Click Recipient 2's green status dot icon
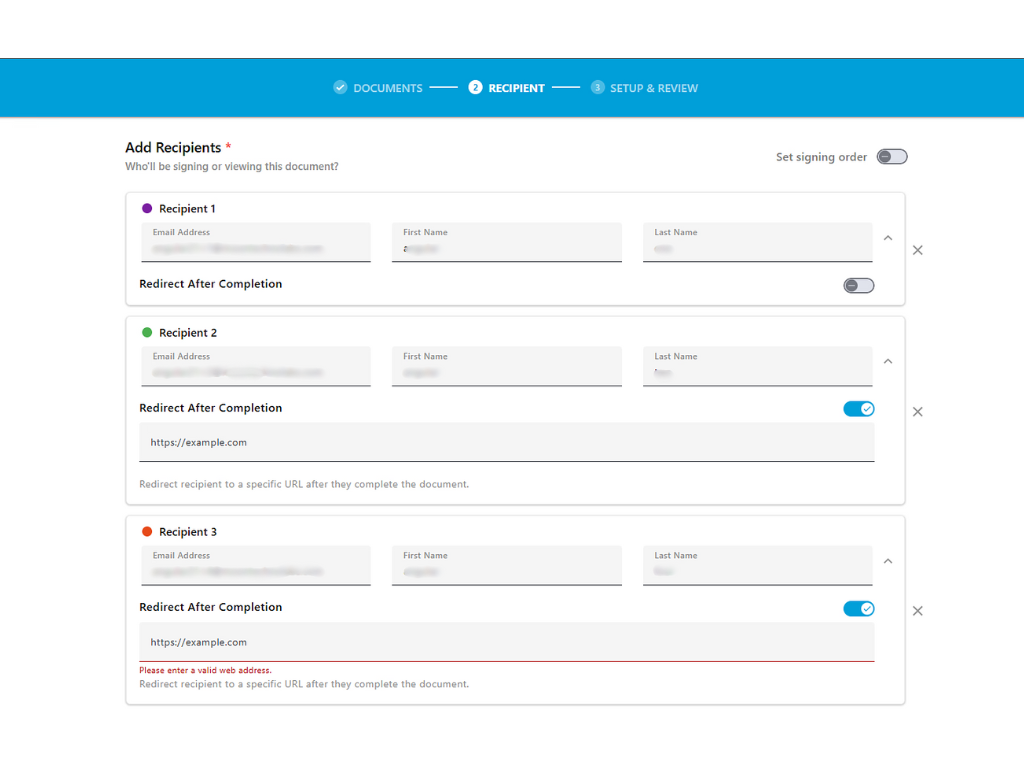This screenshot has width=1024, height=768. 146,332
